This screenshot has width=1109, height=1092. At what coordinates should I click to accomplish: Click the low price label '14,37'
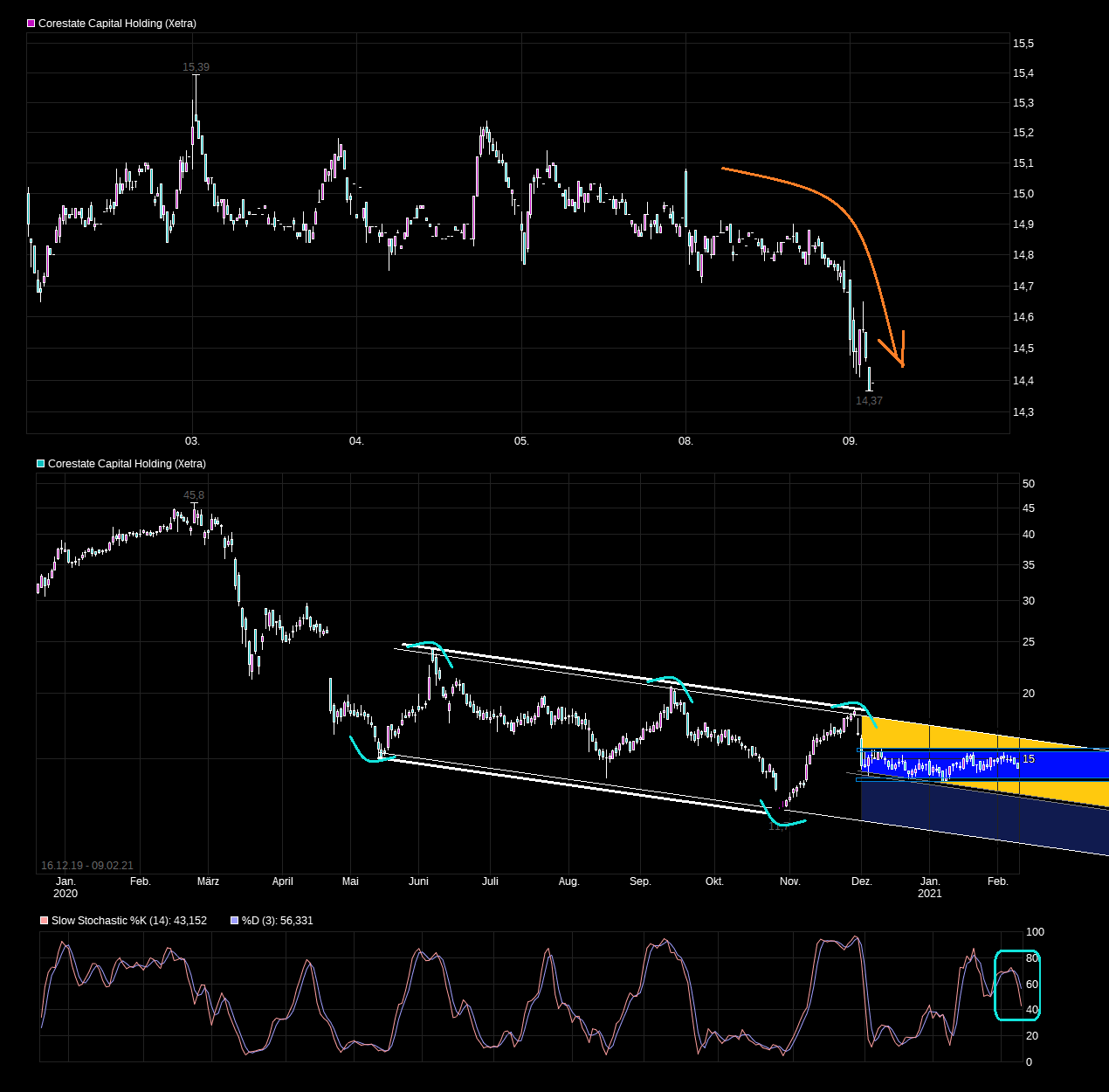[869, 400]
